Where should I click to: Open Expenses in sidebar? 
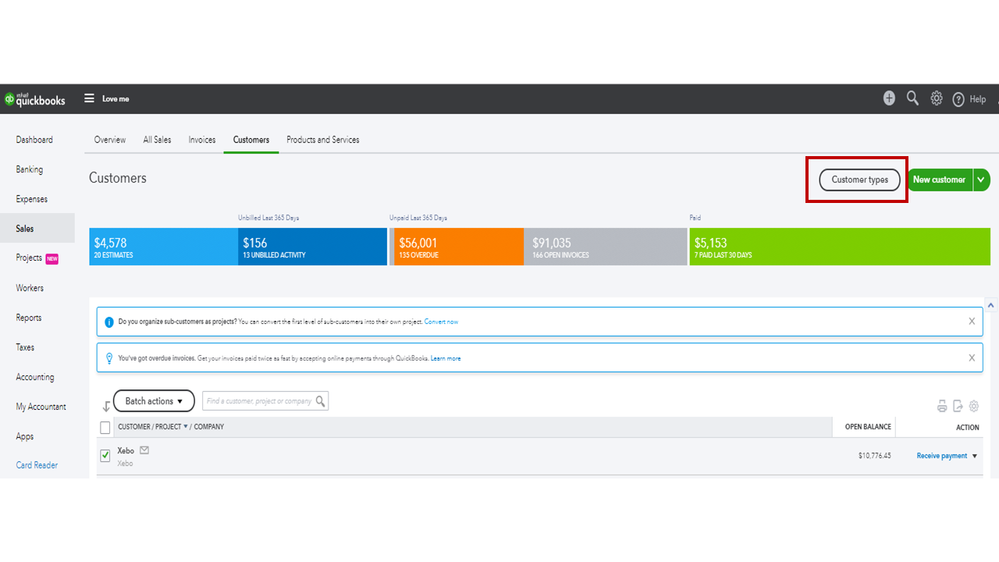point(32,199)
